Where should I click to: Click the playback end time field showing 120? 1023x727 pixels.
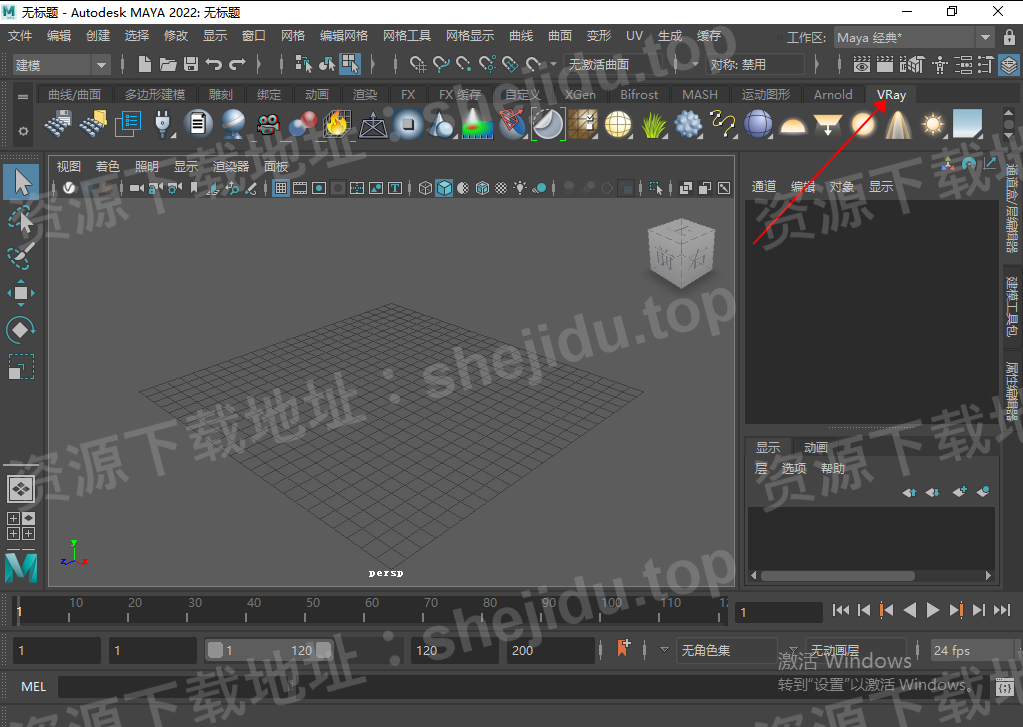pyautogui.click(x=455, y=651)
